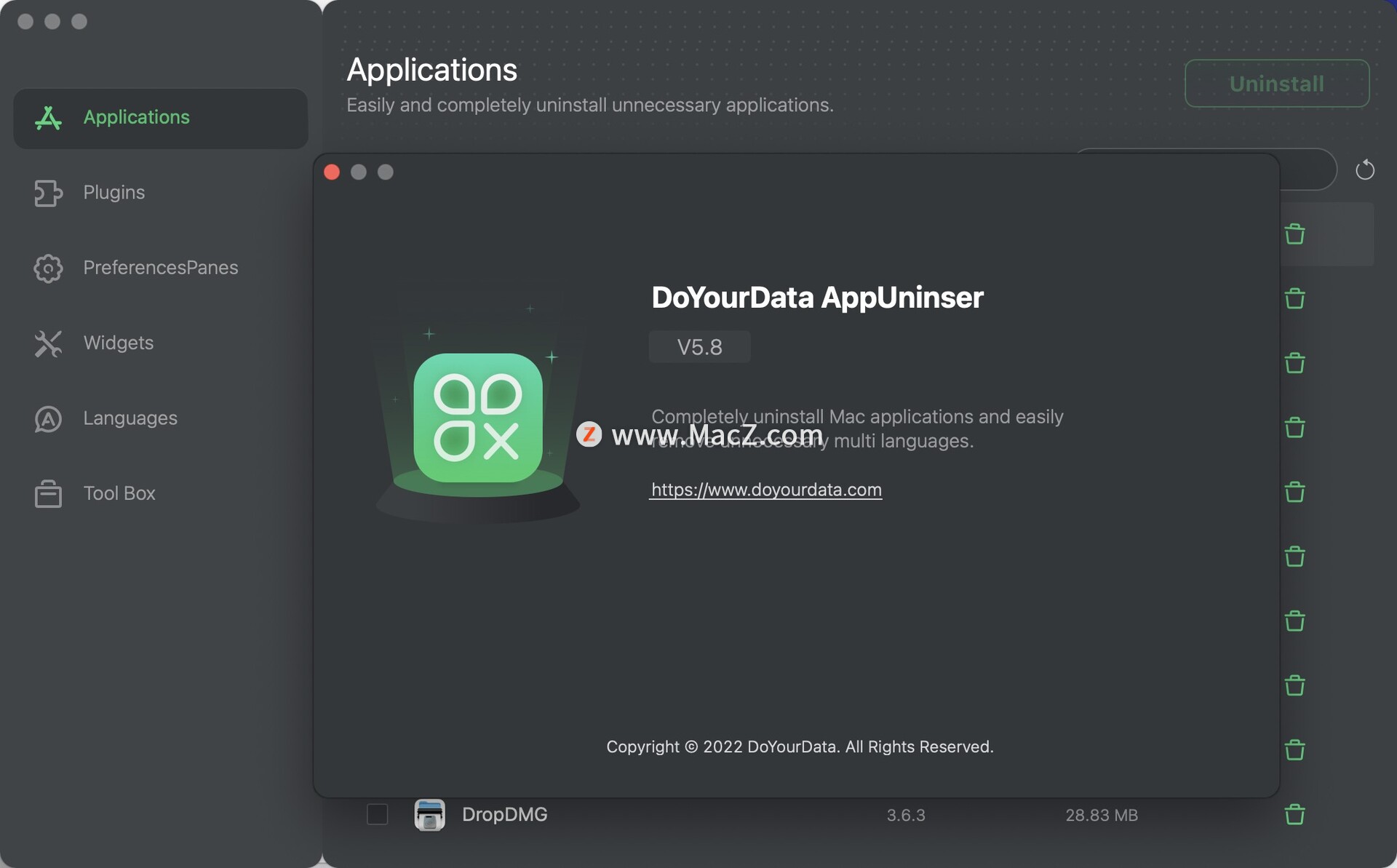Screen dimensions: 1397x868
Task: Click the Applications sidebar icon
Action: click(48, 118)
